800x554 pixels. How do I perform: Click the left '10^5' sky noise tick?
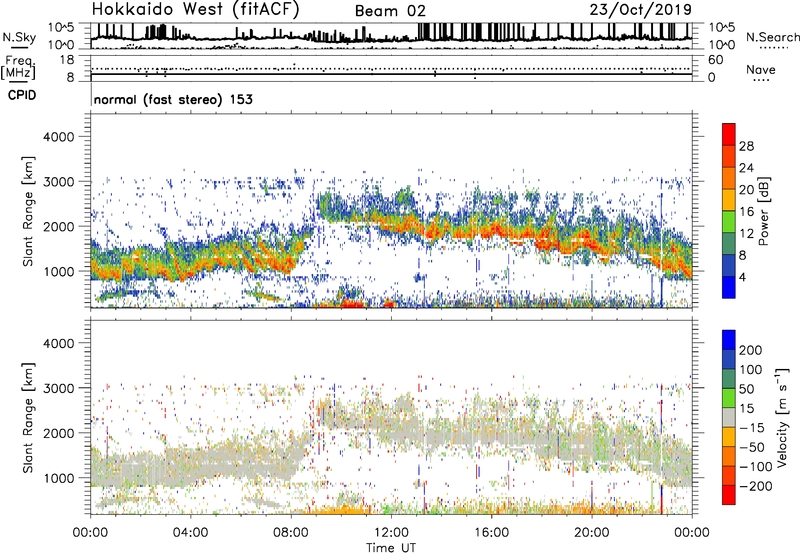61,28
